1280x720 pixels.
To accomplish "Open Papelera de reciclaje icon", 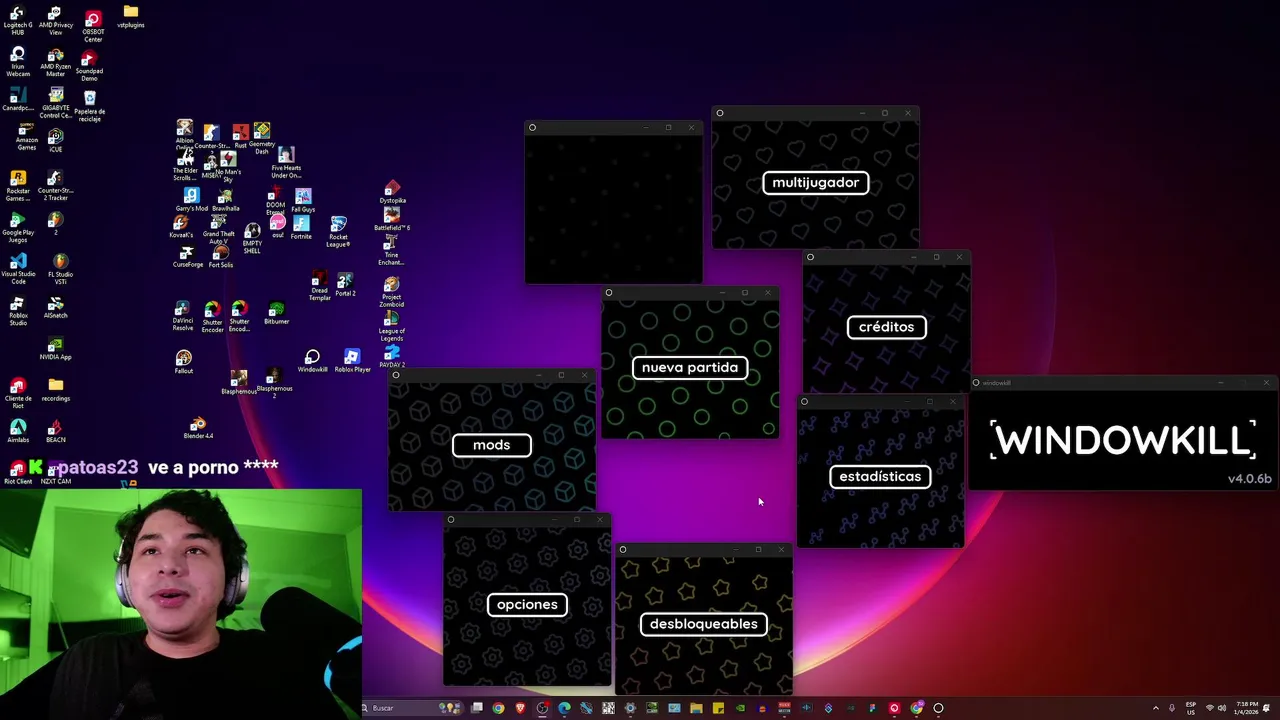I will coord(90,106).
